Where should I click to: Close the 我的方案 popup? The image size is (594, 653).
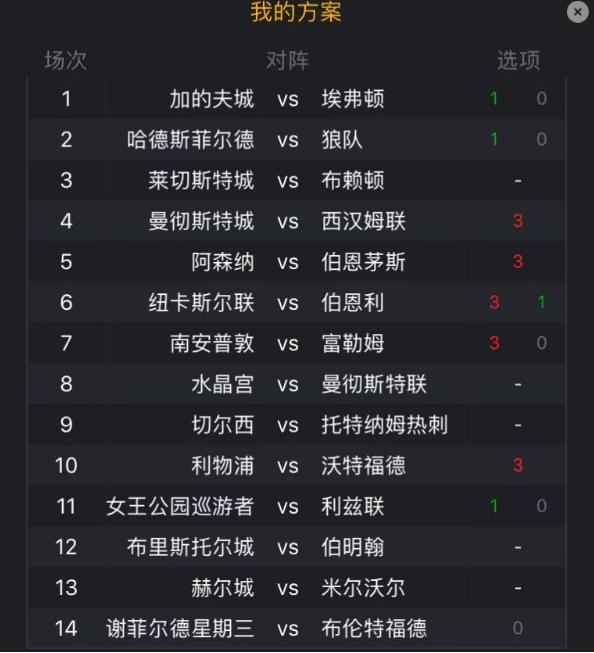[577, 12]
